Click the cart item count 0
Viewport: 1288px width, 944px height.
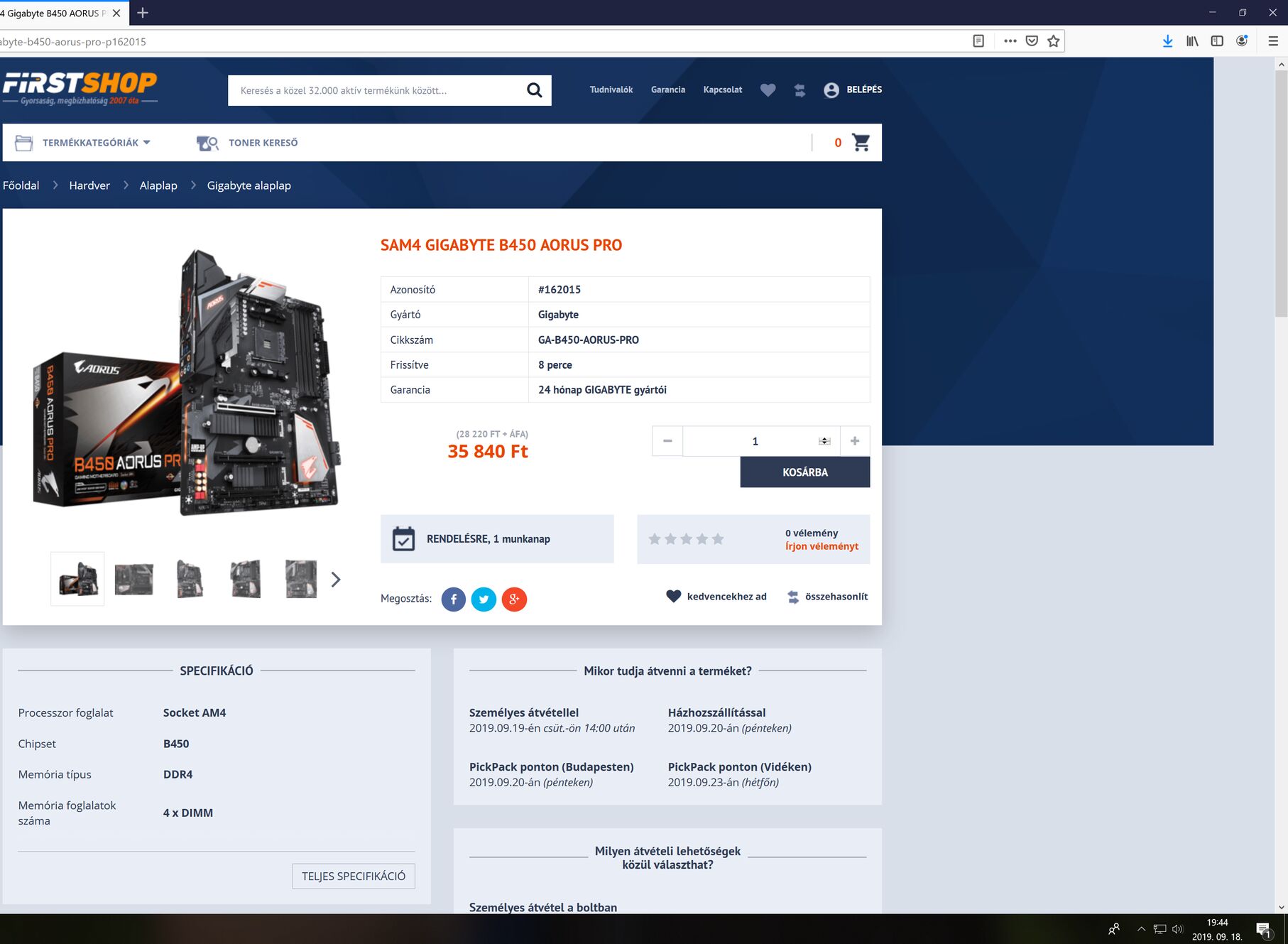point(838,143)
